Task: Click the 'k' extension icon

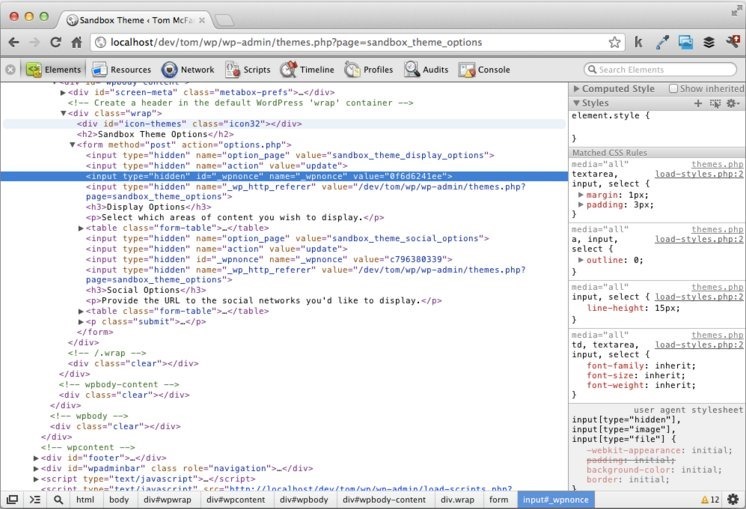Action: 638,42
